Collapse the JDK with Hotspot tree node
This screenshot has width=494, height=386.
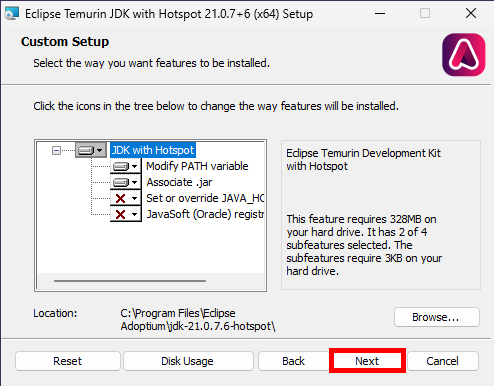point(56,150)
